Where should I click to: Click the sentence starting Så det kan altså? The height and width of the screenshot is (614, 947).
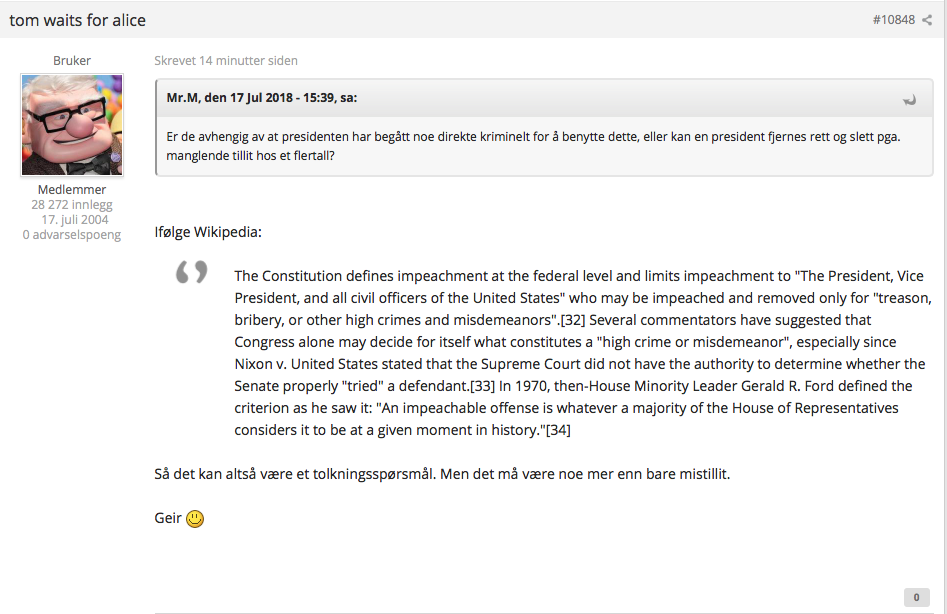pyautogui.click(x=442, y=474)
